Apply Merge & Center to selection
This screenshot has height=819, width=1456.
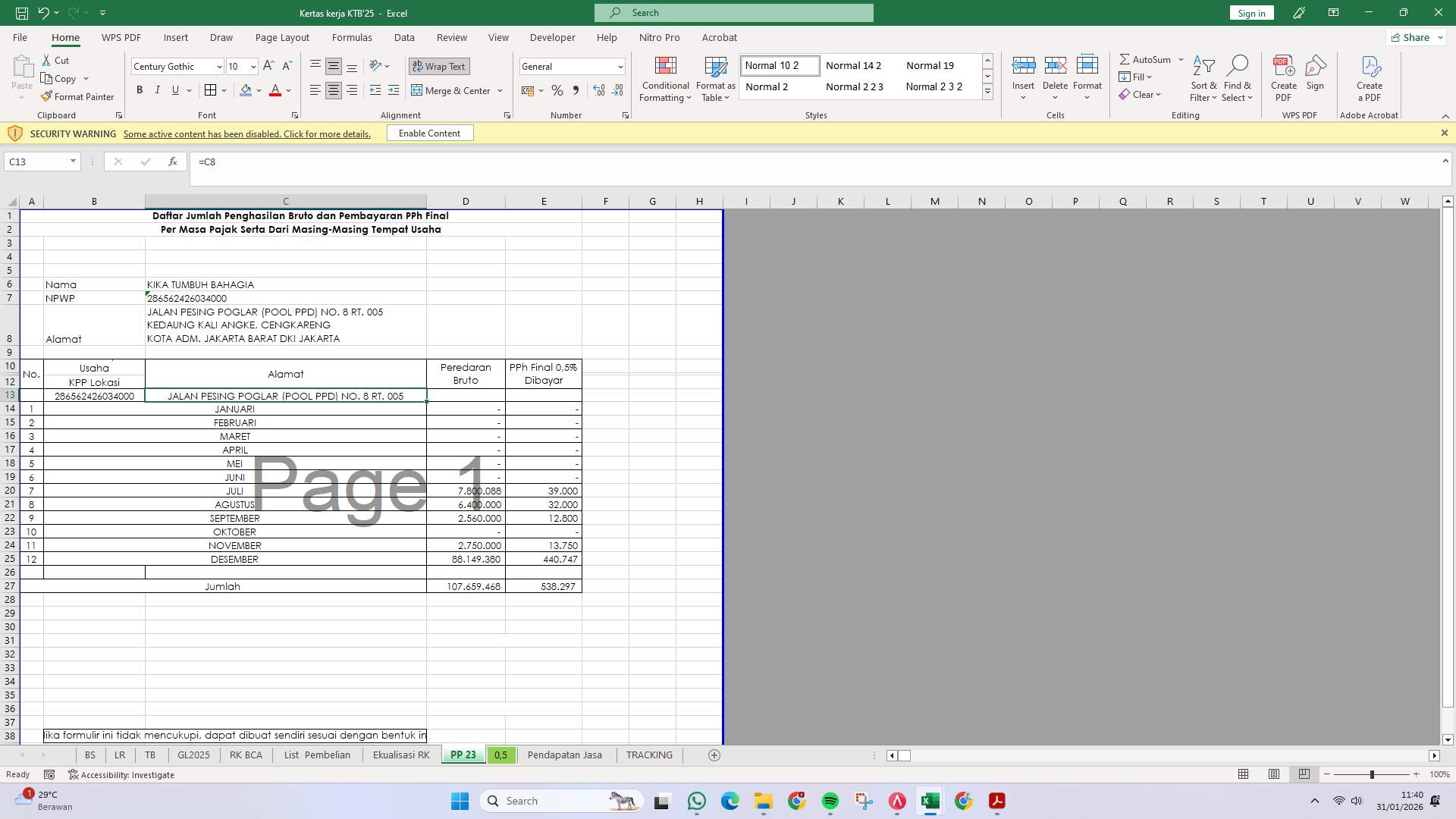tap(453, 90)
